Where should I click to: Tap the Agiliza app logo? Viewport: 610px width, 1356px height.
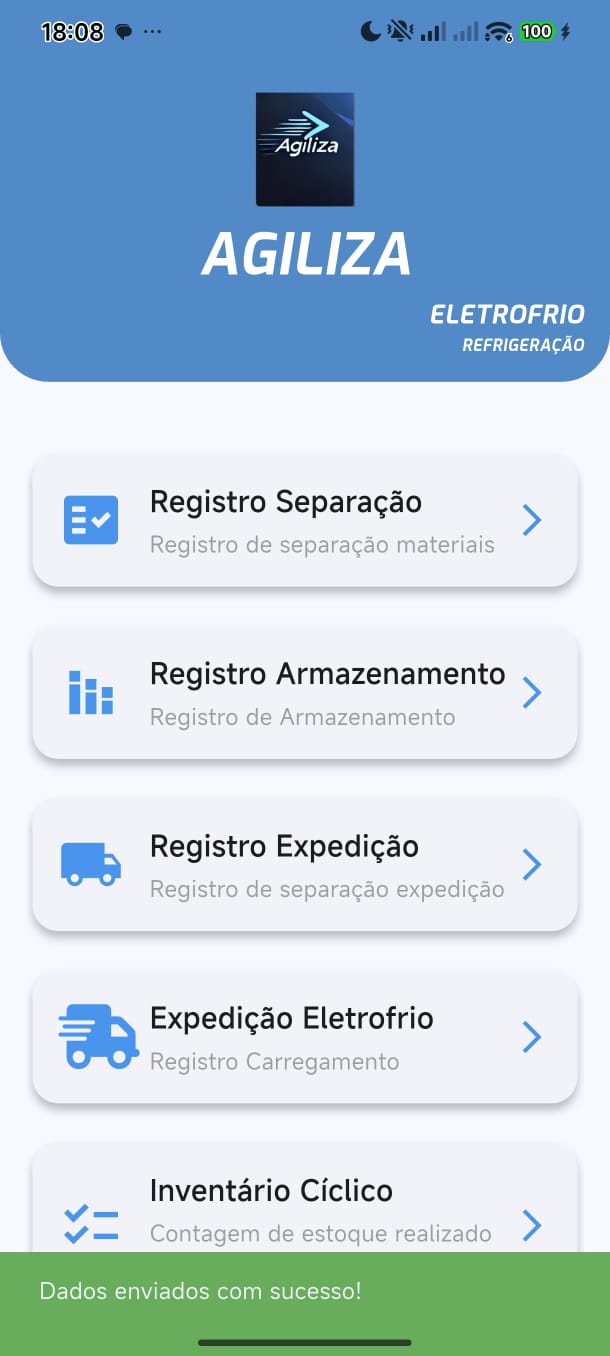[x=305, y=148]
